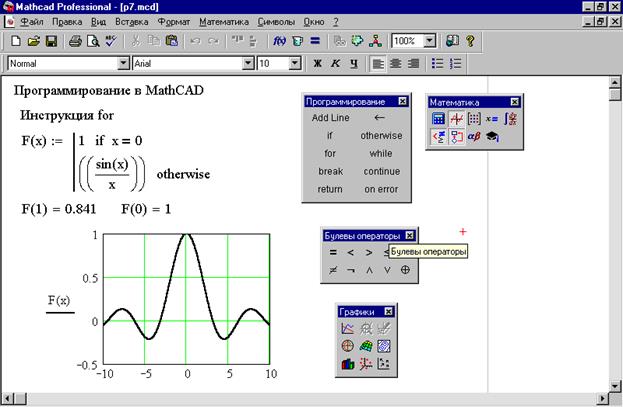This screenshot has height=407, width=623.
Task: Insert not-equal operator from Булевы операторы
Action: 333,270
